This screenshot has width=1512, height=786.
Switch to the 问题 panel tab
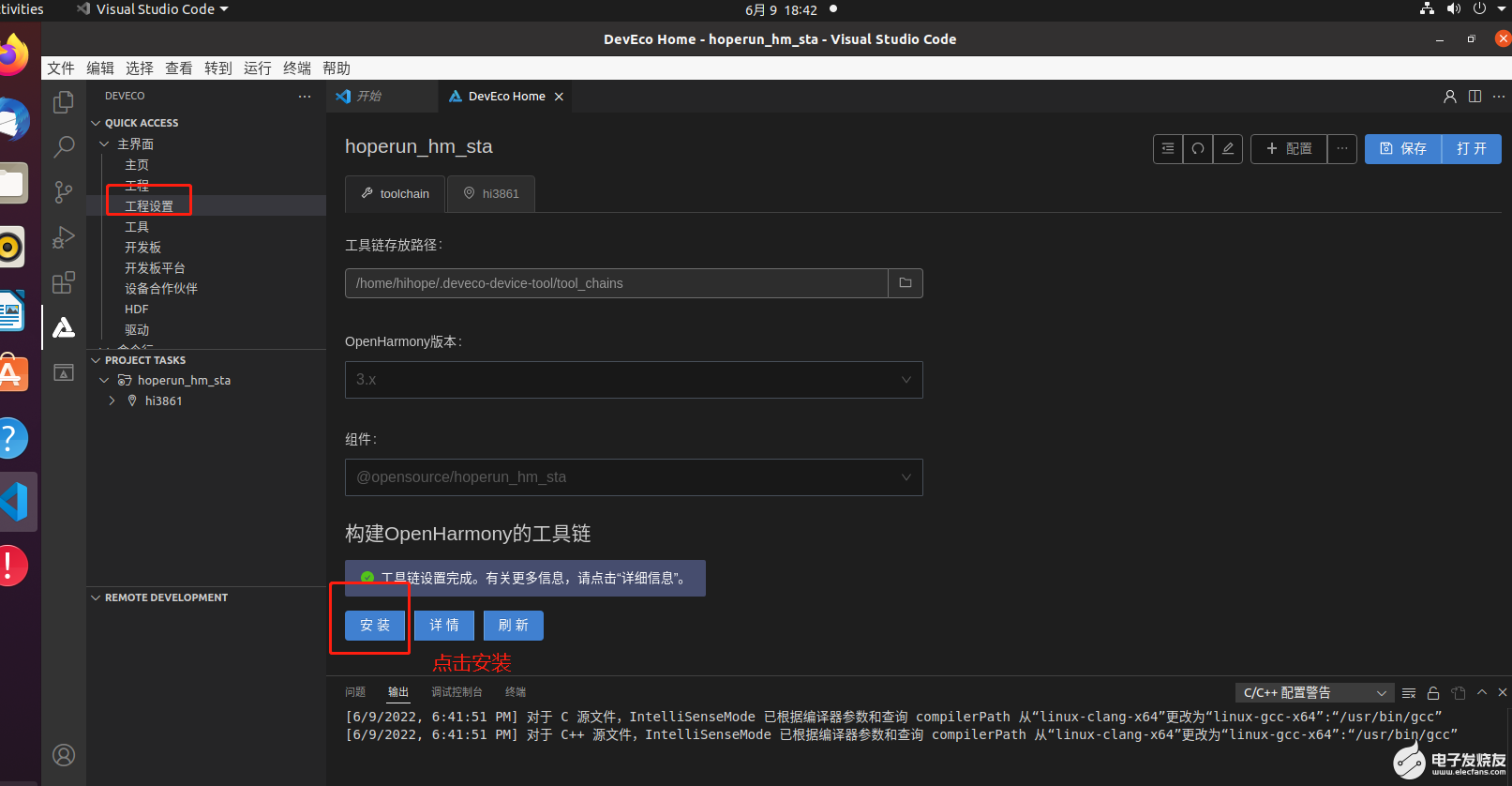coord(355,692)
